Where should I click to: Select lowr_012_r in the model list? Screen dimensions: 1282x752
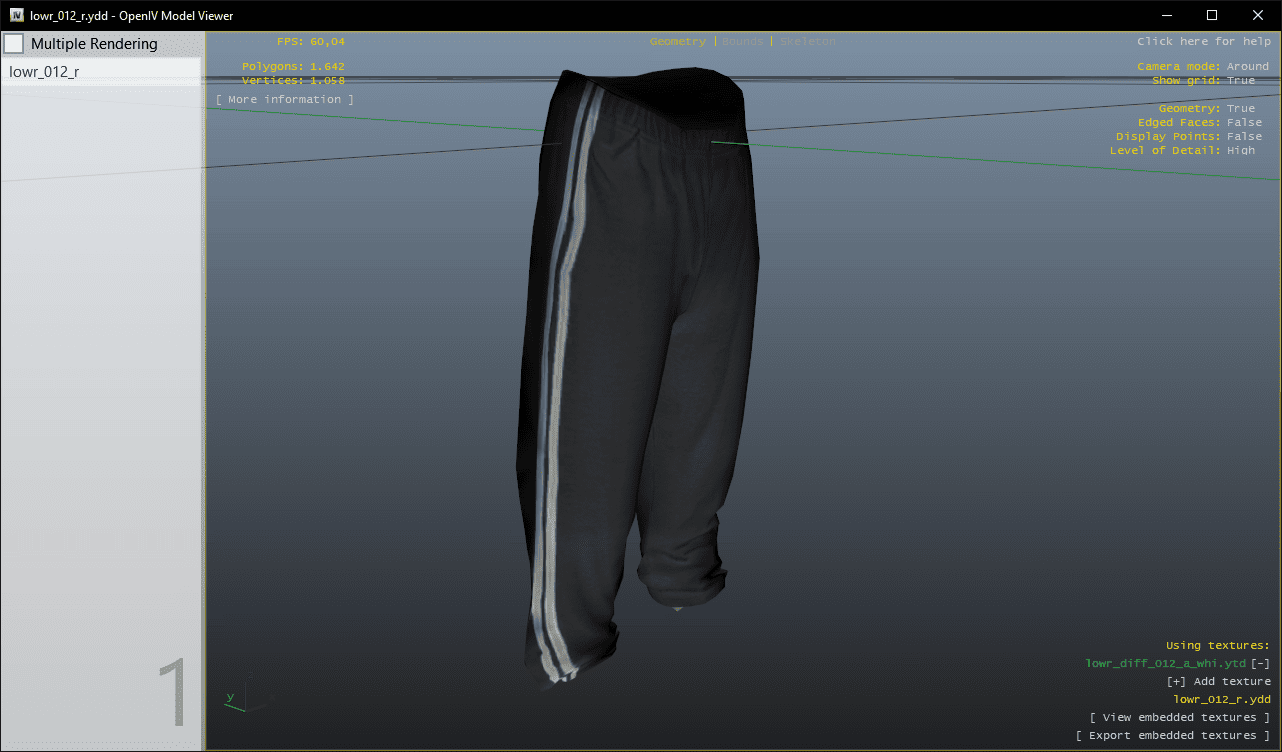pyautogui.click(x=44, y=72)
